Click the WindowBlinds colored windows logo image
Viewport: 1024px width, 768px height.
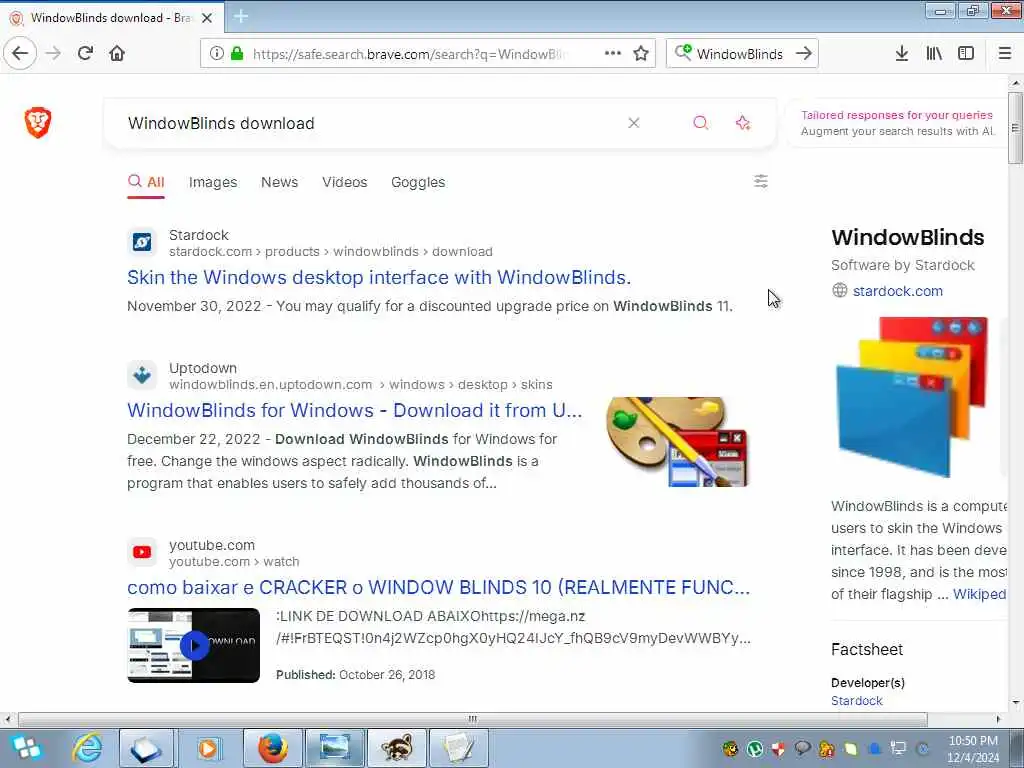click(912, 397)
